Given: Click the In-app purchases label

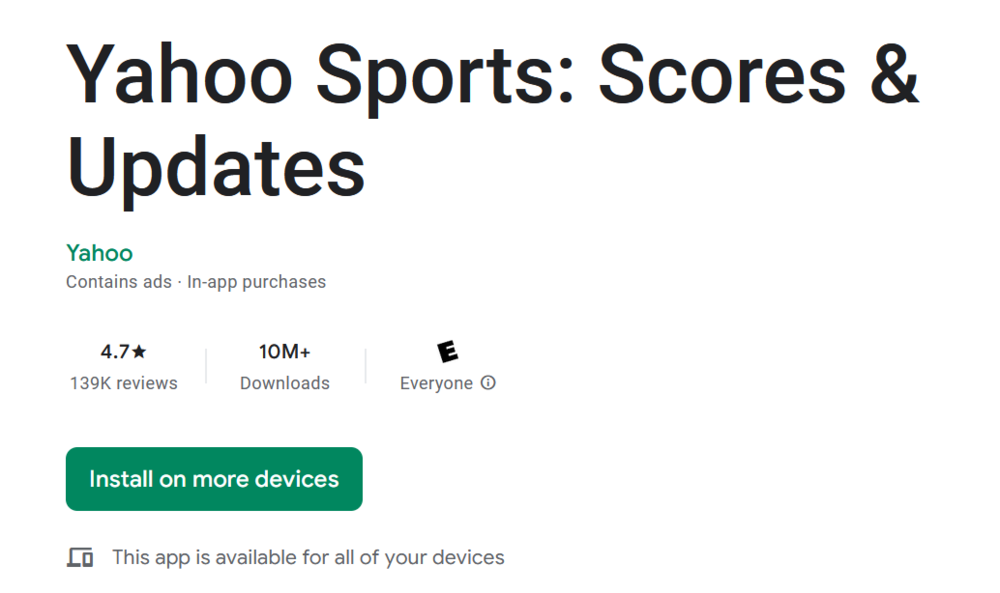Looking at the screenshot, I should (256, 282).
